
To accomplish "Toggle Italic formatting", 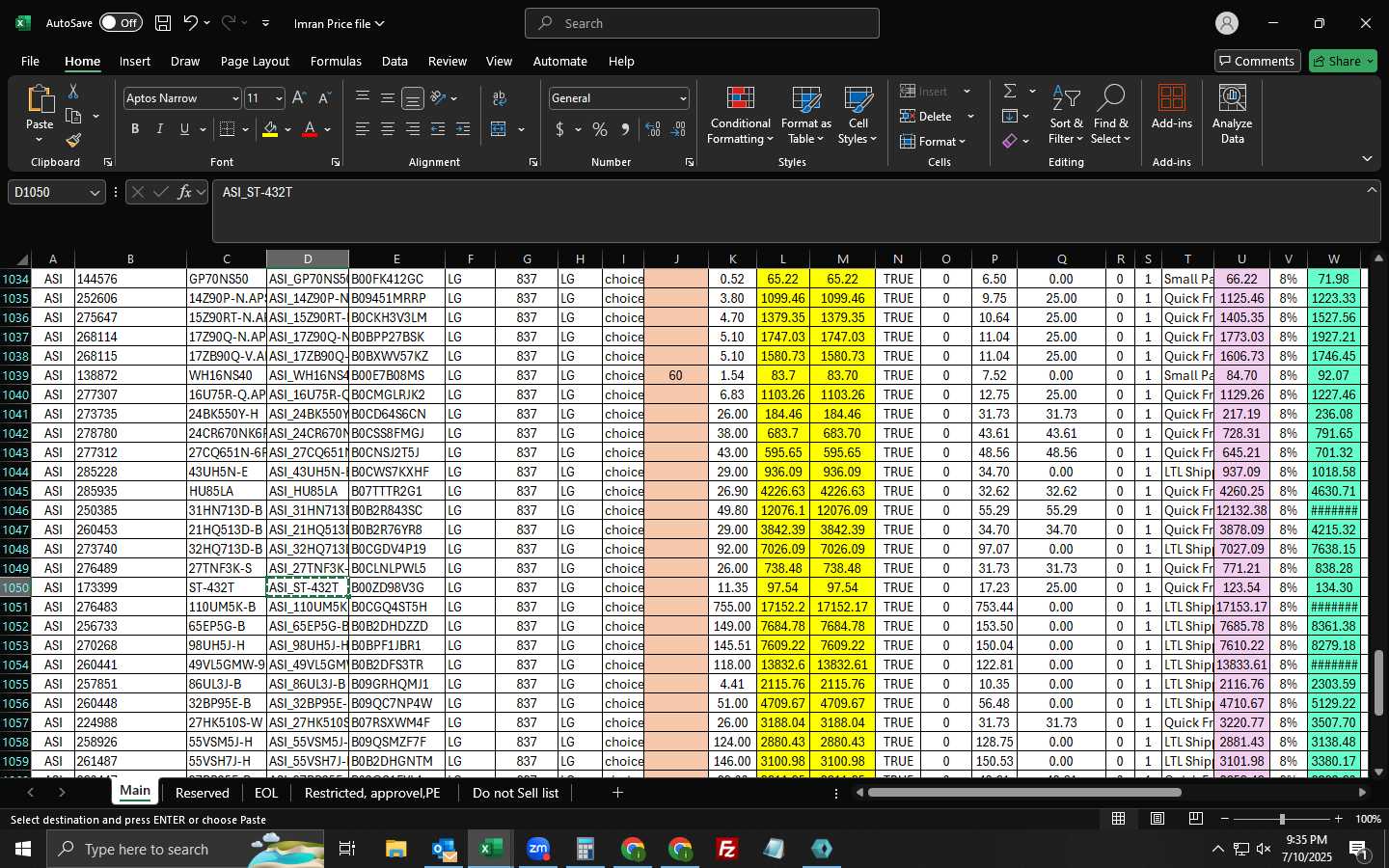I will coord(160,129).
